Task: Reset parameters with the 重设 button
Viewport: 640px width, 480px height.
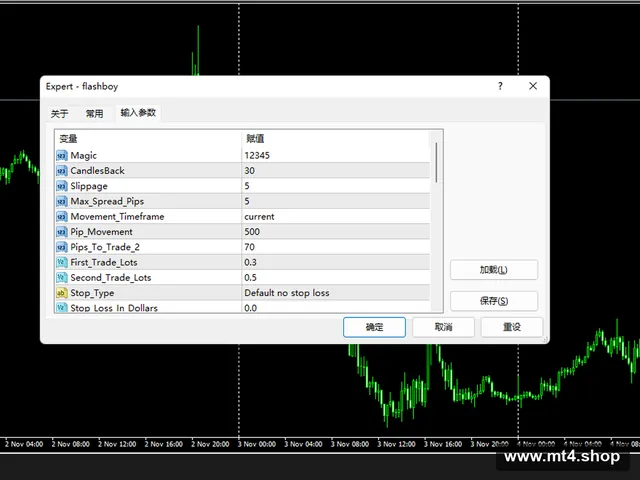Action: point(512,327)
